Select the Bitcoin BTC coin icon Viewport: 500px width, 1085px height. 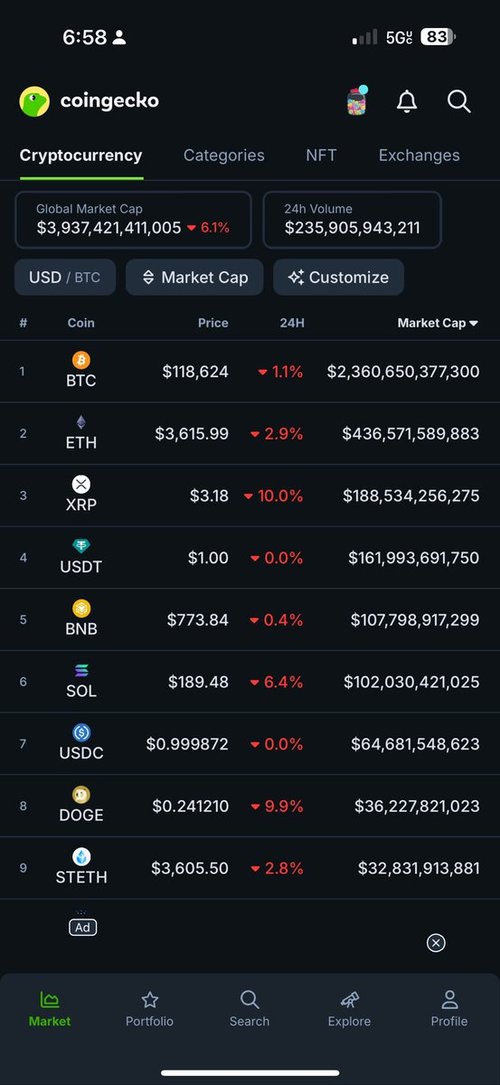pyautogui.click(x=81, y=361)
